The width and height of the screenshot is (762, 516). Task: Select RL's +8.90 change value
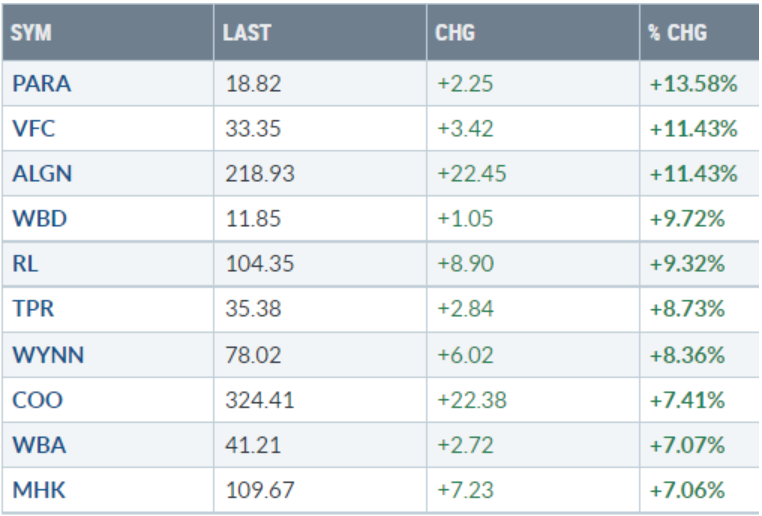[463, 265]
